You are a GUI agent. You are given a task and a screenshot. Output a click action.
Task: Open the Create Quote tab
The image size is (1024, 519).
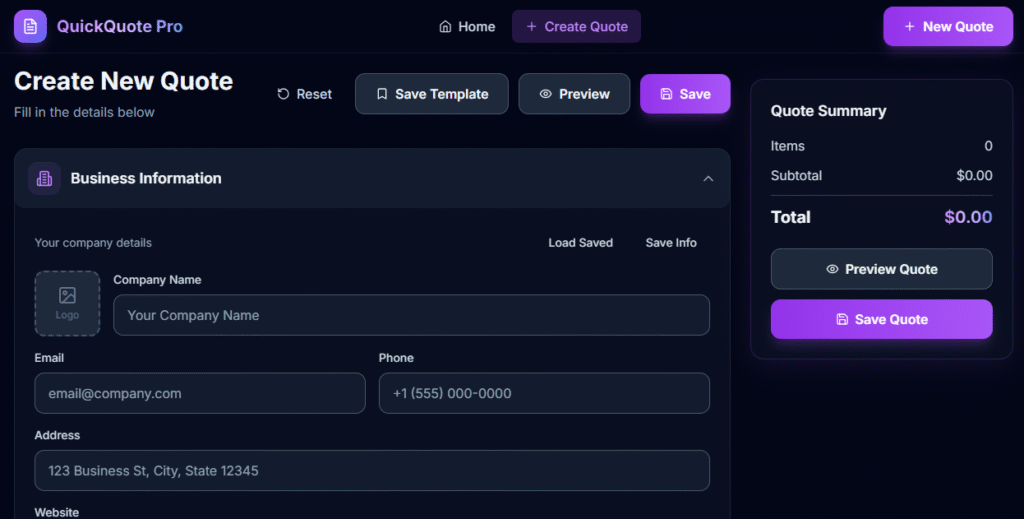pyautogui.click(x=576, y=27)
